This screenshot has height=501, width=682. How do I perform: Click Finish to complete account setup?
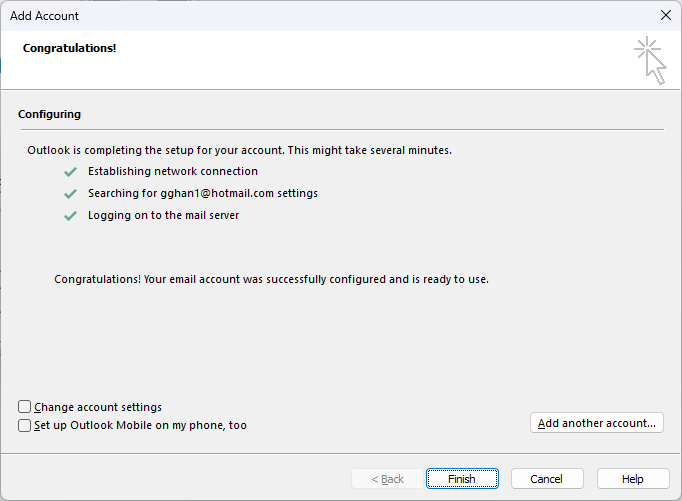click(x=461, y=479)
